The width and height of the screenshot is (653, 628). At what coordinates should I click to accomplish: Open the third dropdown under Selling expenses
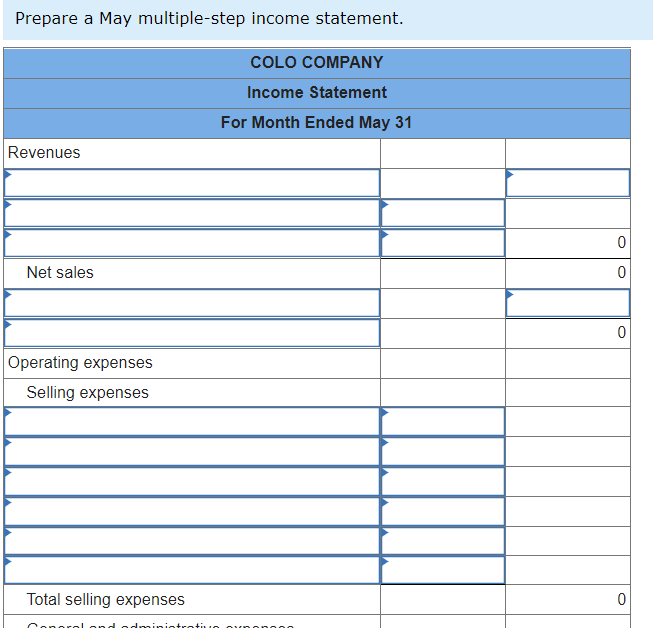tap(192, 481)
